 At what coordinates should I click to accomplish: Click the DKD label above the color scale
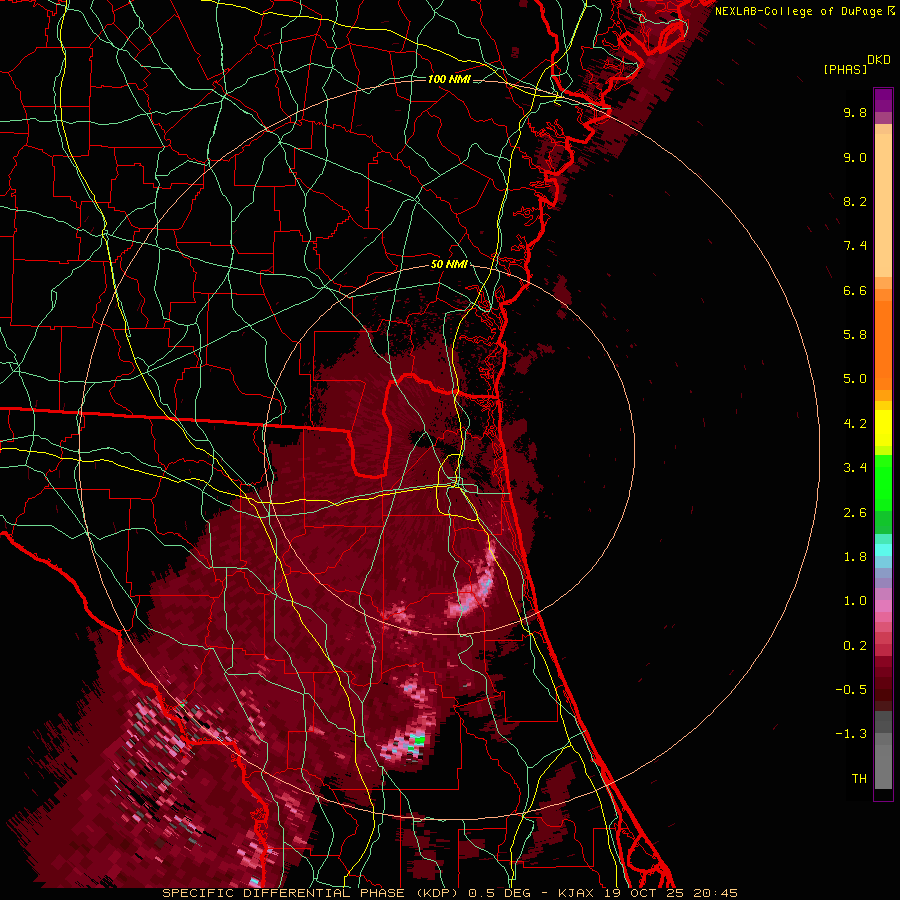point(879,60)
